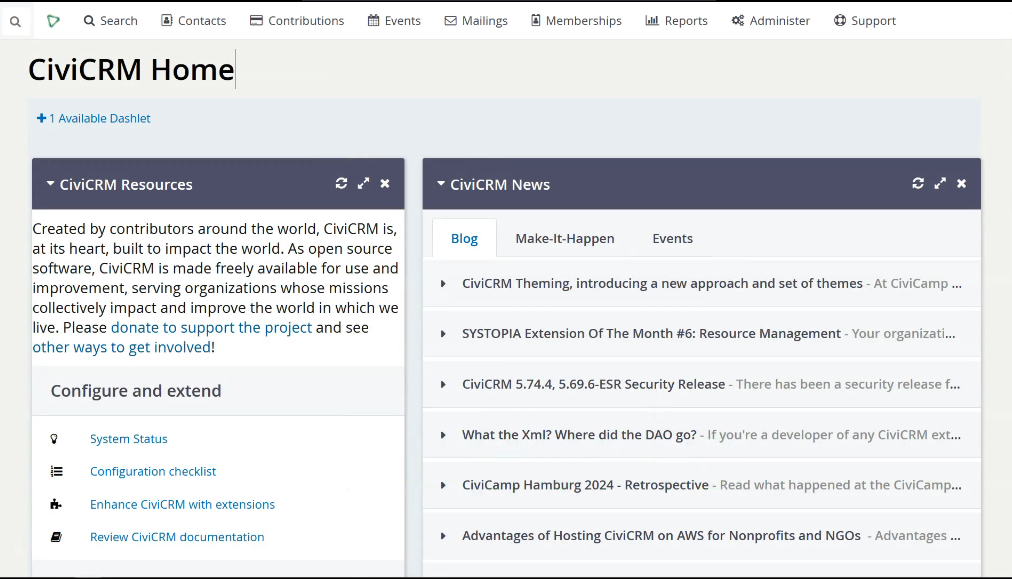The width and height of the screenshot is (1012, 579).
Task: Collapse the CiviCRM News dashlet
Action: click(441, 184)
